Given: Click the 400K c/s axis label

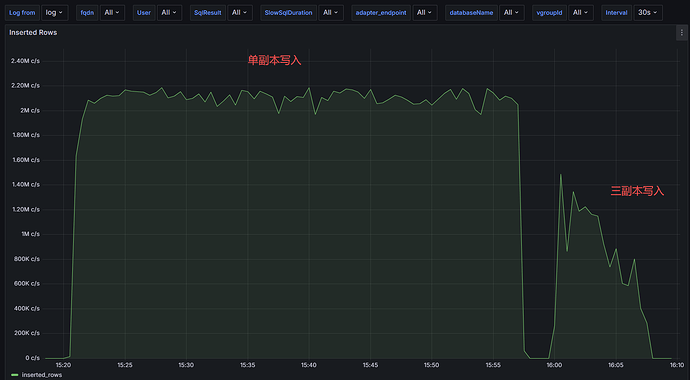Looking at the screenshot, I should point(27,308).
